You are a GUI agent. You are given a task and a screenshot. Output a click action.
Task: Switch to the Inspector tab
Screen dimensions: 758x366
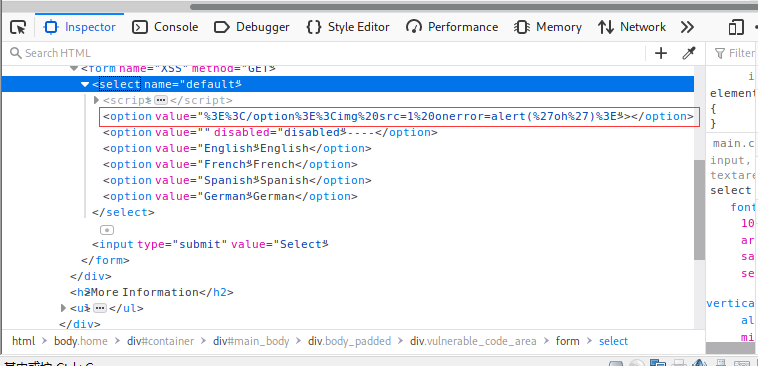pos(80,27)
